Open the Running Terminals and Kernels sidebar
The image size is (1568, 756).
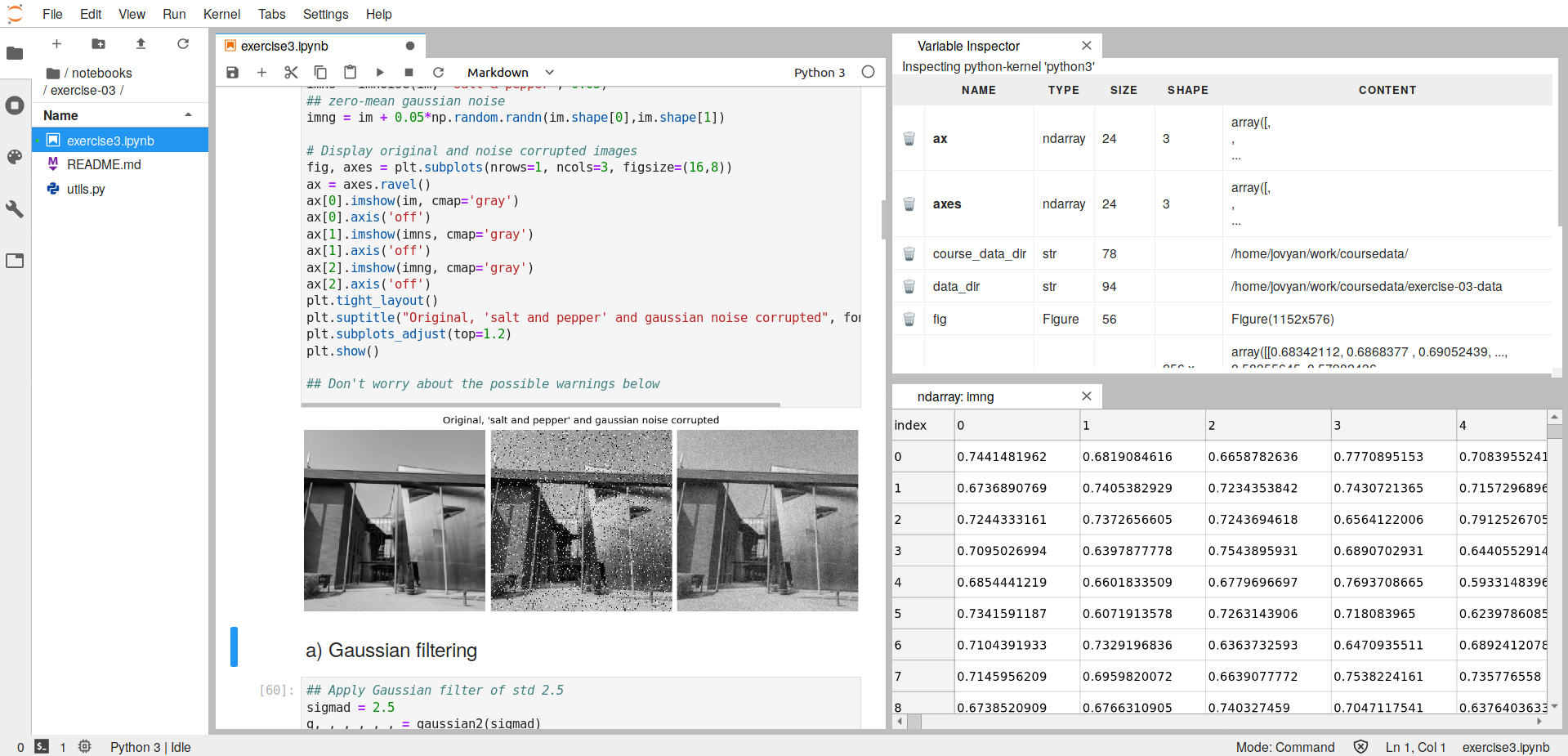coord(15,105)
